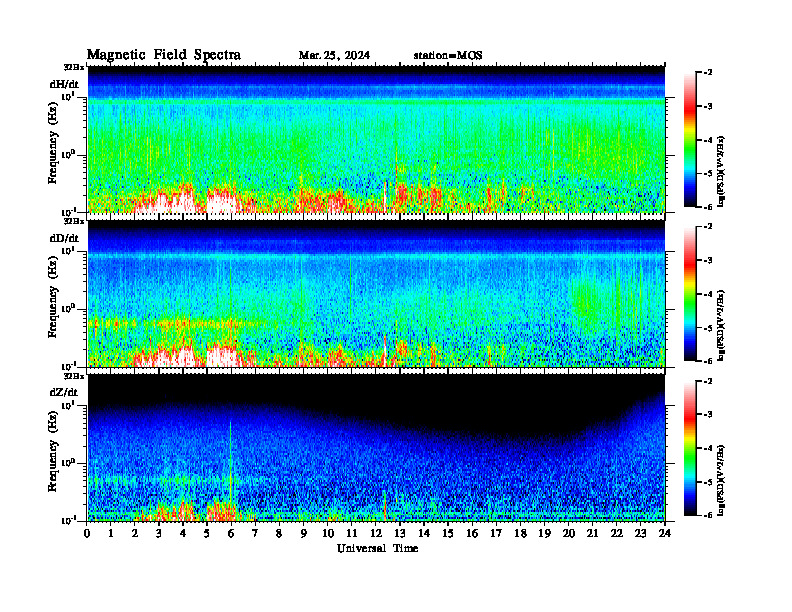Click the dZ/dt panel label
The image size is (792, 612).
tap(64, 392)
